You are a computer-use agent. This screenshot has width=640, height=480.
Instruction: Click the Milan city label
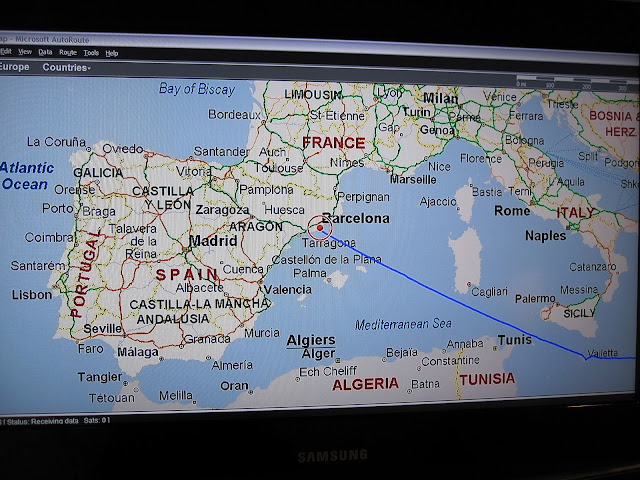point(440,98)
